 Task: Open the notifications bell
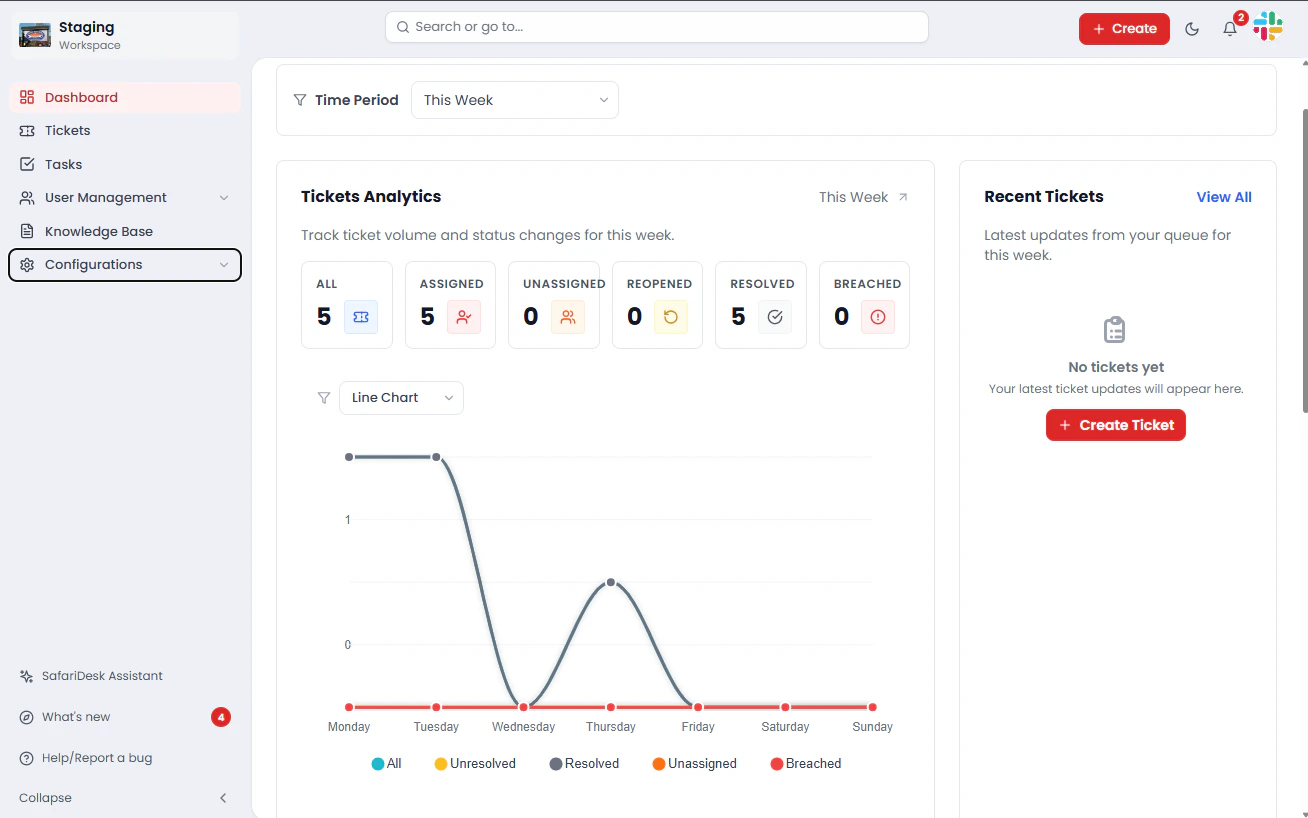[x=1230, y=29]
